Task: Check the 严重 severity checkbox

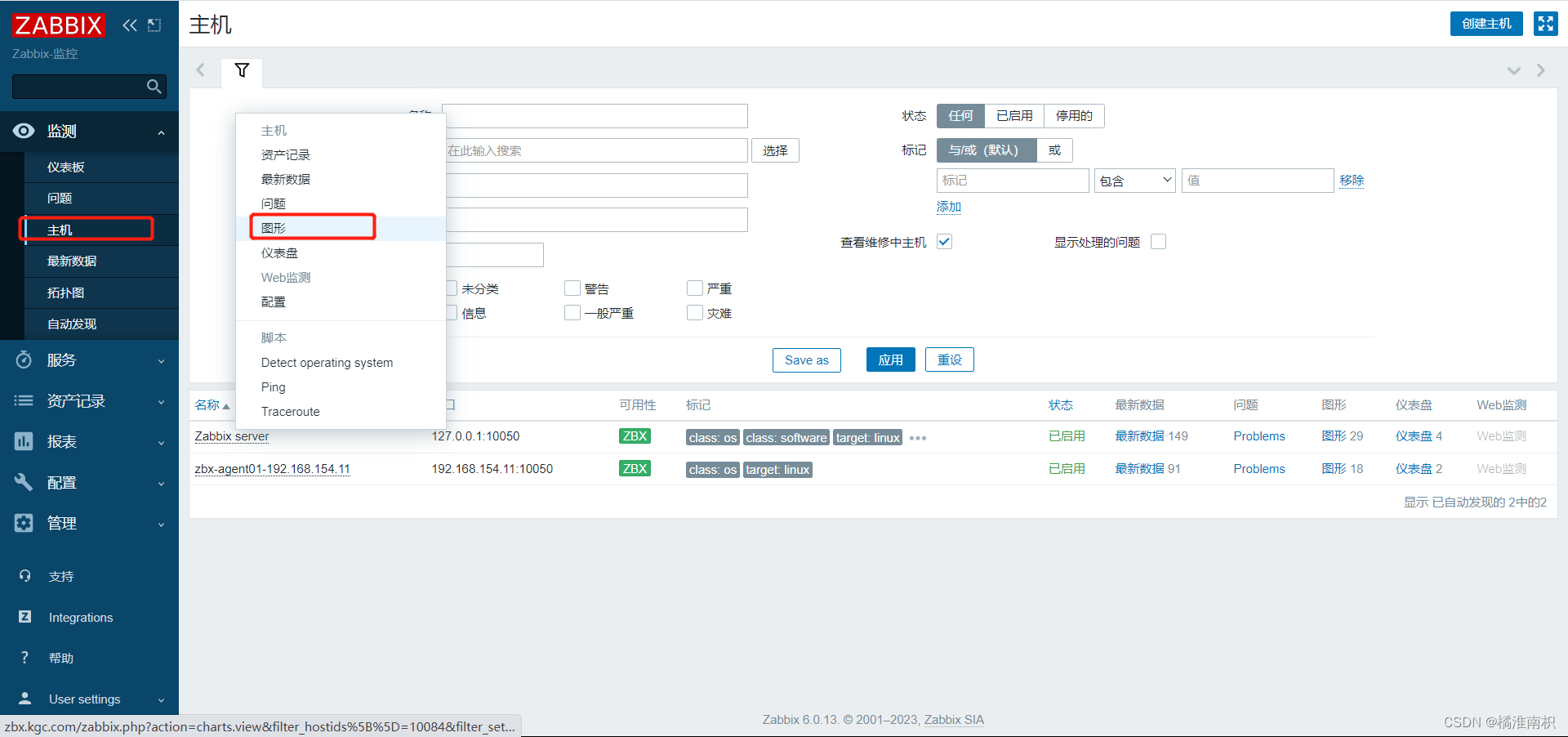Action: pos(695,288)
